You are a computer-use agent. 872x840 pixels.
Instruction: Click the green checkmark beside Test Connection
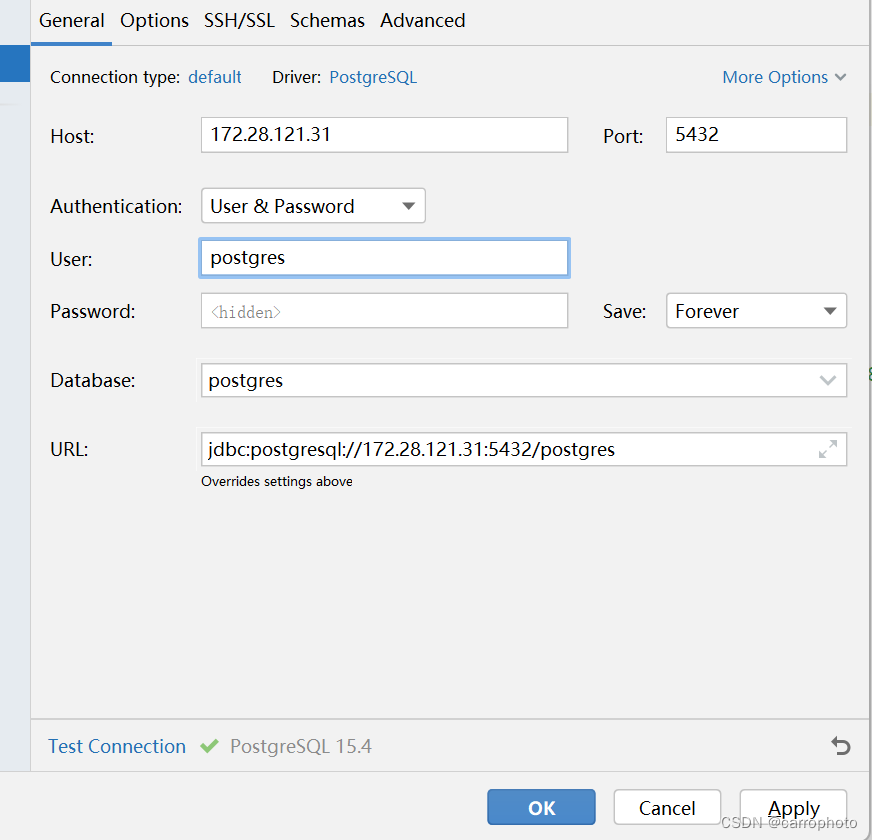click(209, 746)
